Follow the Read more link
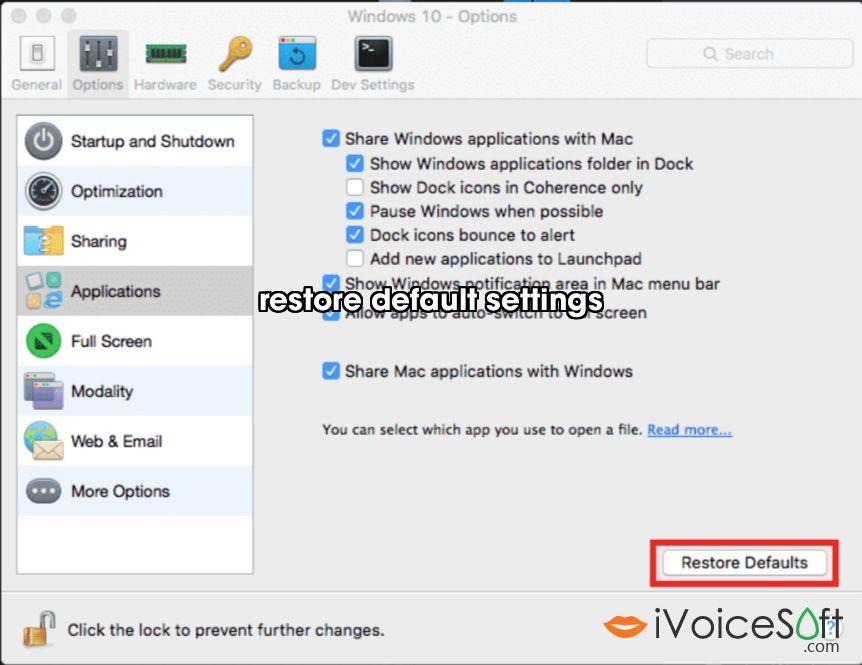The width and height of the screenshot is (862, 665). coord(689,430)
